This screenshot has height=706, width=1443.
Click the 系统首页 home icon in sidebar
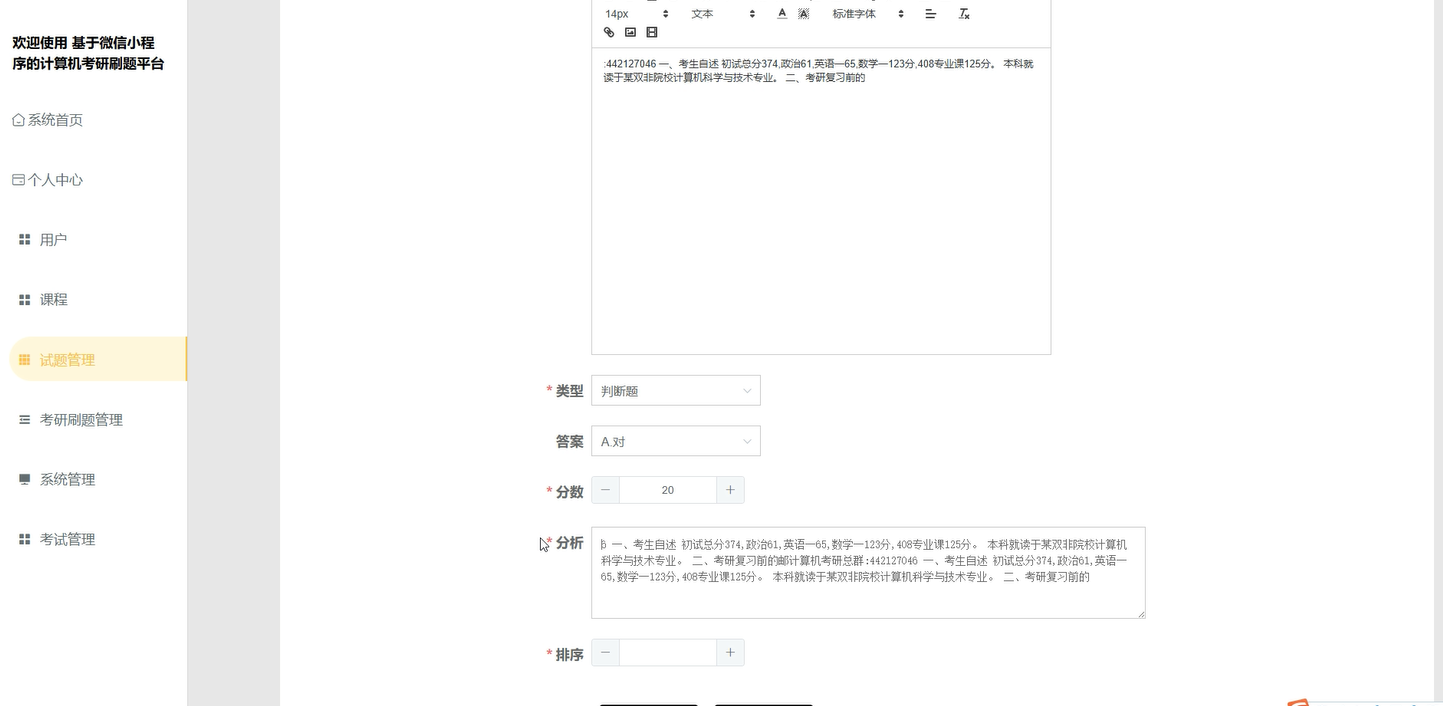[x=17, y=119]
